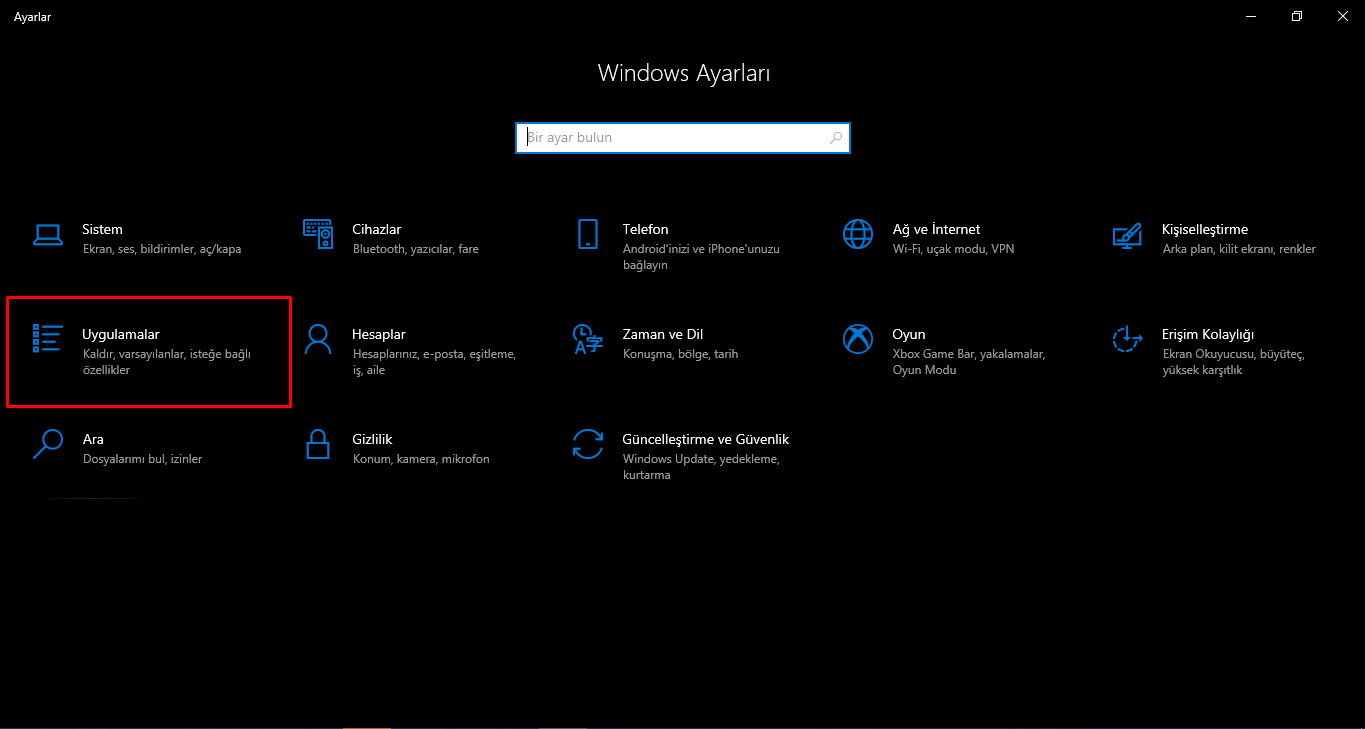Select the Ayarlar title bar label

31,16
